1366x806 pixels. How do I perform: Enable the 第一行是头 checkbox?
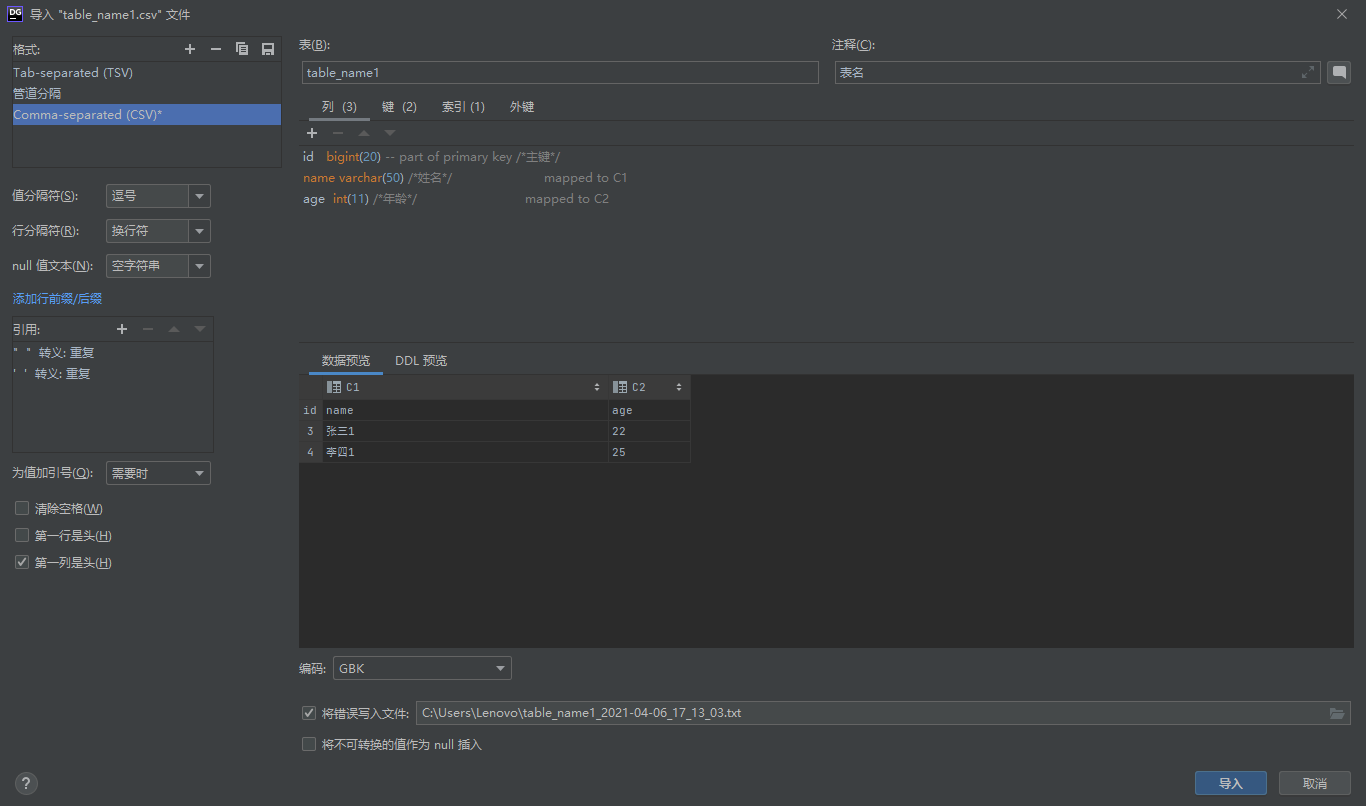[21, 535]
